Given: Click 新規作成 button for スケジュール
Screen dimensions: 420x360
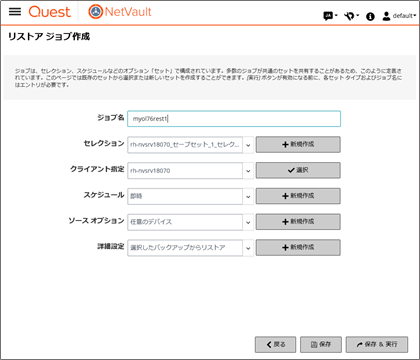Looking at the screenshot, I should click(x=298, y=196).
